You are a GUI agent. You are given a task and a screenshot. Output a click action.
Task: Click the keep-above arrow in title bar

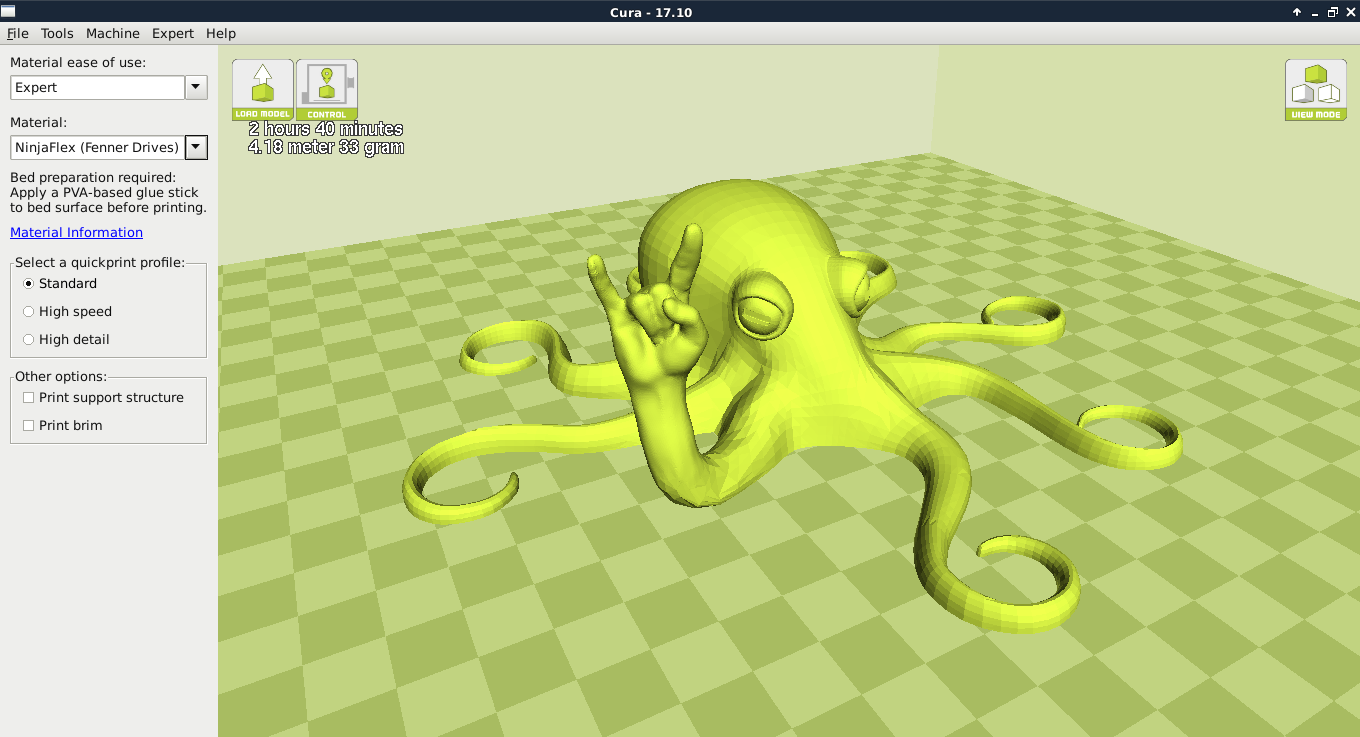coord(1297,12)
